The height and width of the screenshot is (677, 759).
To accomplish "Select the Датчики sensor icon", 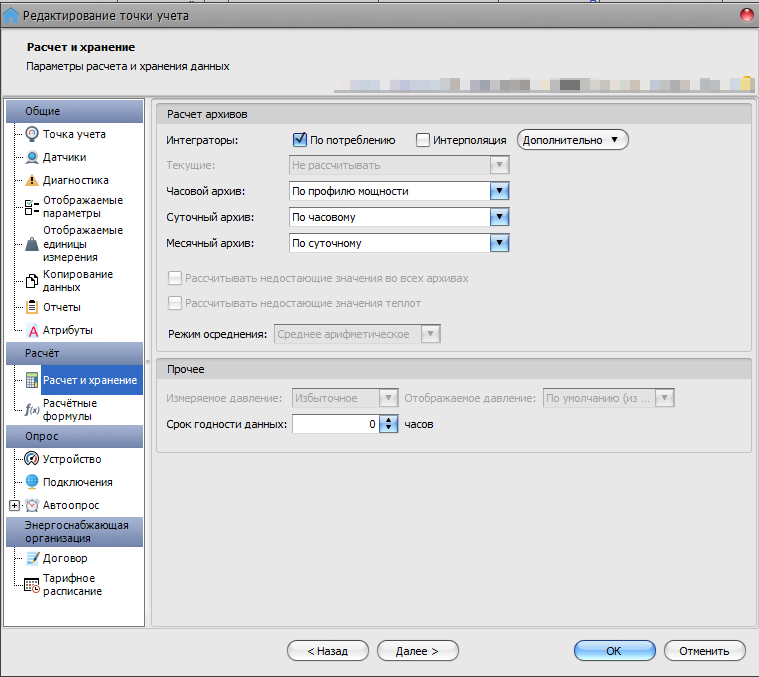I will pyautogui.click(x=32, y=157).
